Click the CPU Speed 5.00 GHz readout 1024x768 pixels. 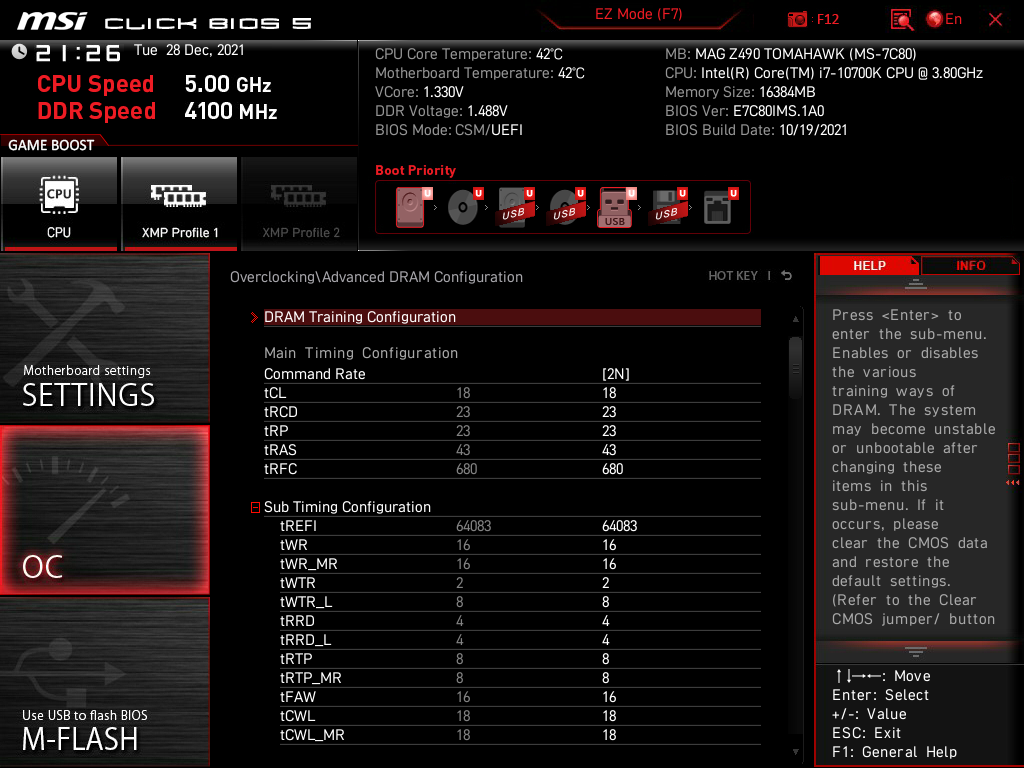pos(155,84)
